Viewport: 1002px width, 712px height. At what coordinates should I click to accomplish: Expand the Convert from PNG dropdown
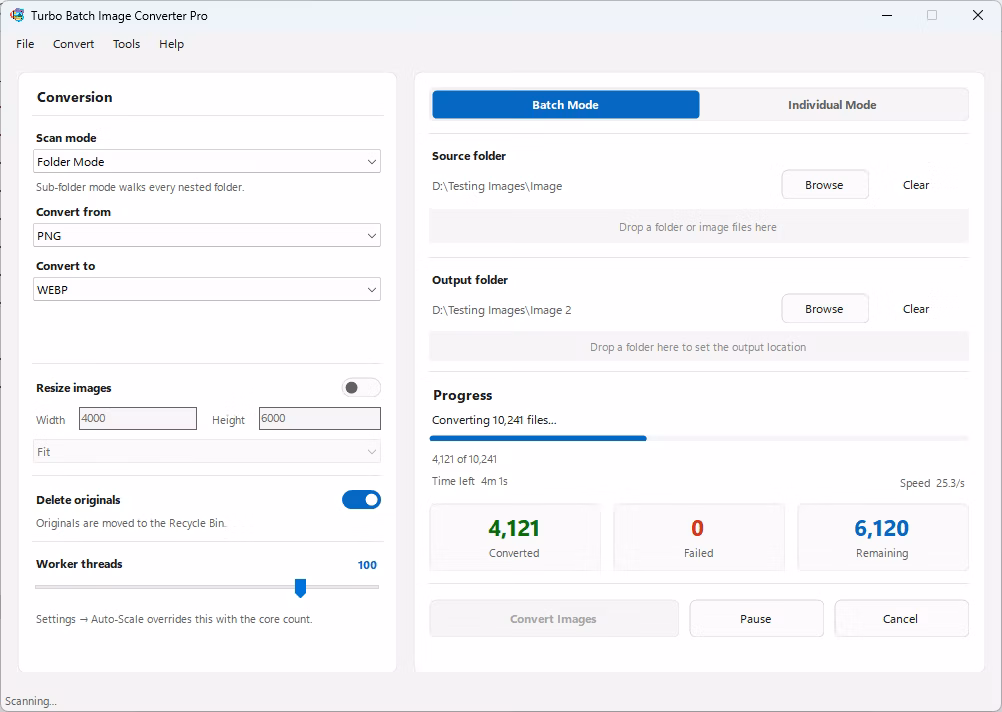pos(207,236)
